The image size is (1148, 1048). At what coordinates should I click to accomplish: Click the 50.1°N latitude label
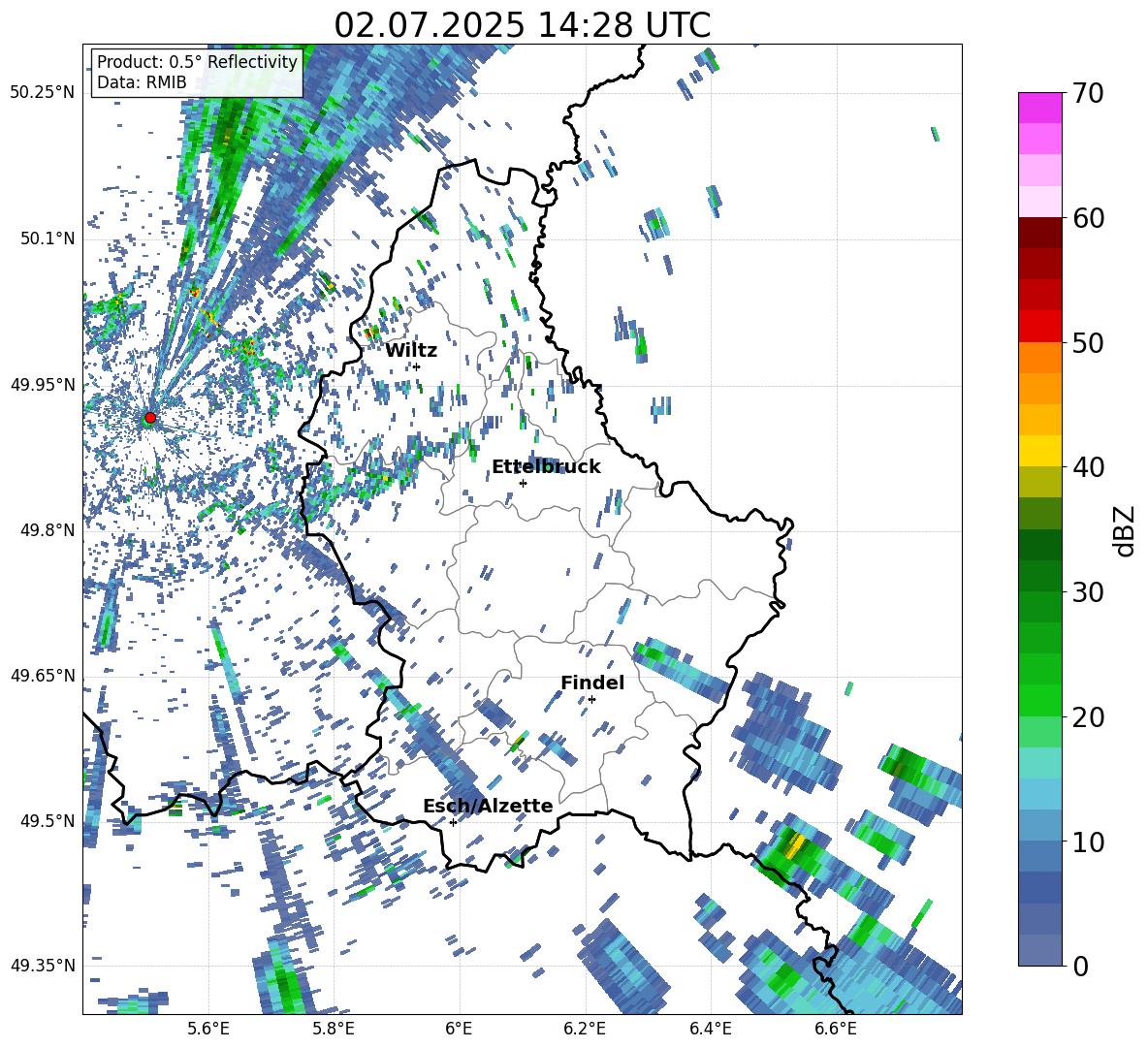tap(47, 238)
